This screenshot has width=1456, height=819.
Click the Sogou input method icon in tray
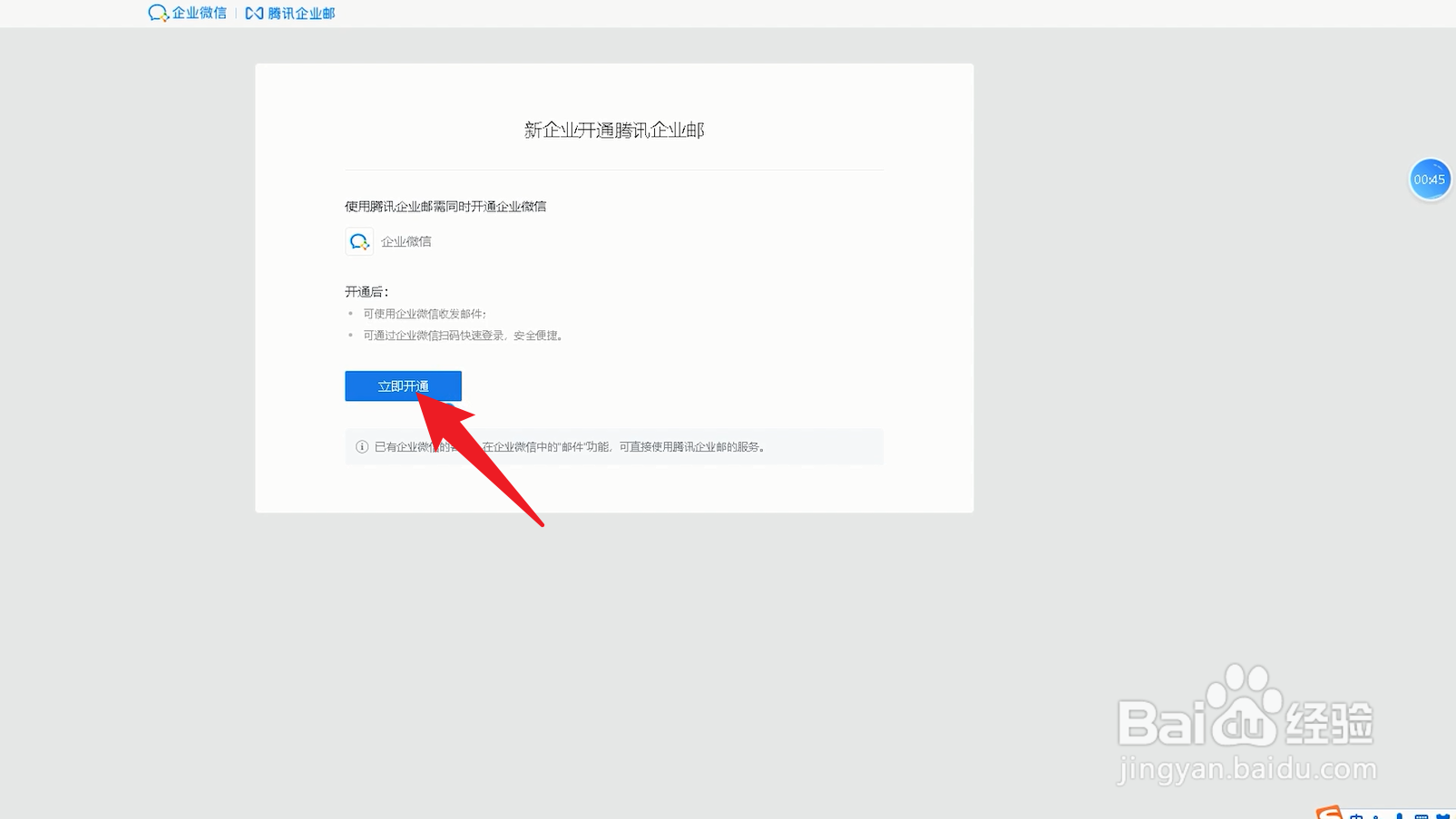coord(1329,813)
